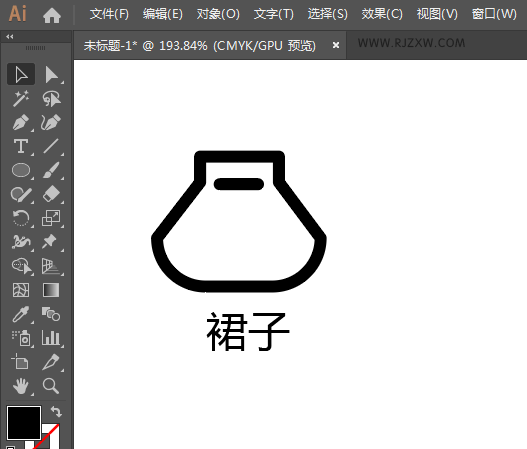Select the Magic Wand tool

[21, 98]
